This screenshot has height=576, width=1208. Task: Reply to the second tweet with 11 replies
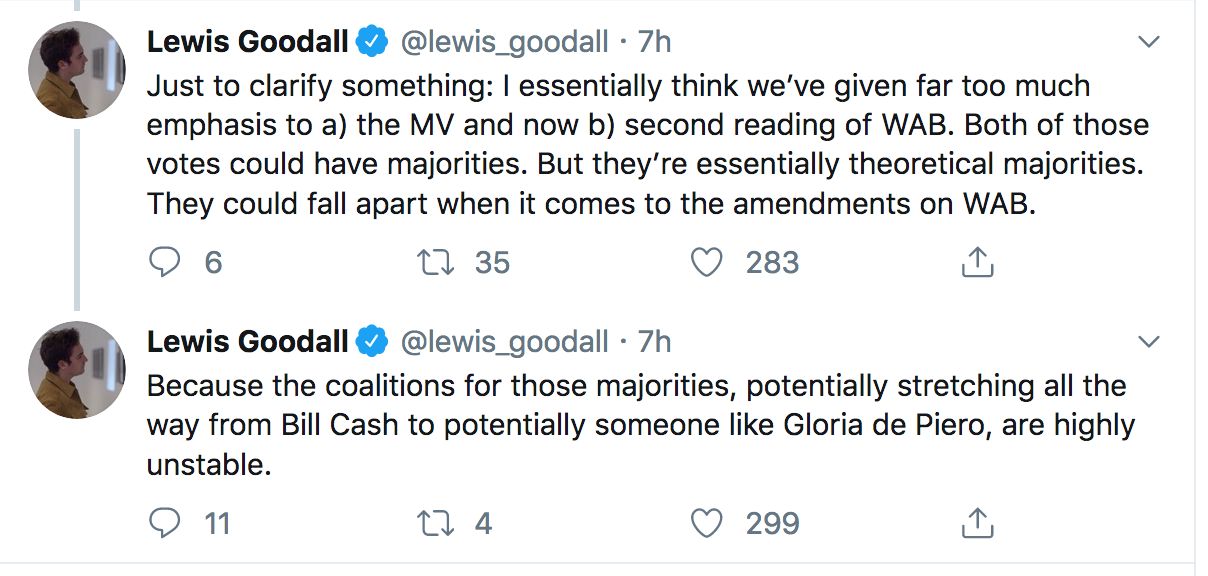pos(163,522)
